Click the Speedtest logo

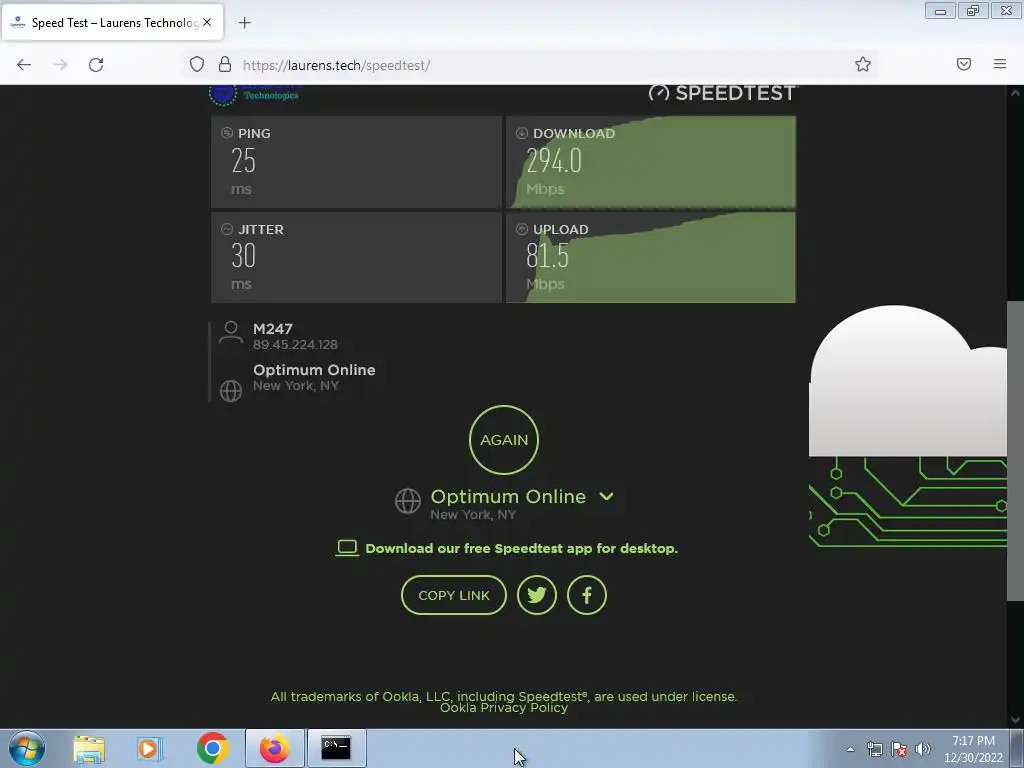[x=722, y=93]
